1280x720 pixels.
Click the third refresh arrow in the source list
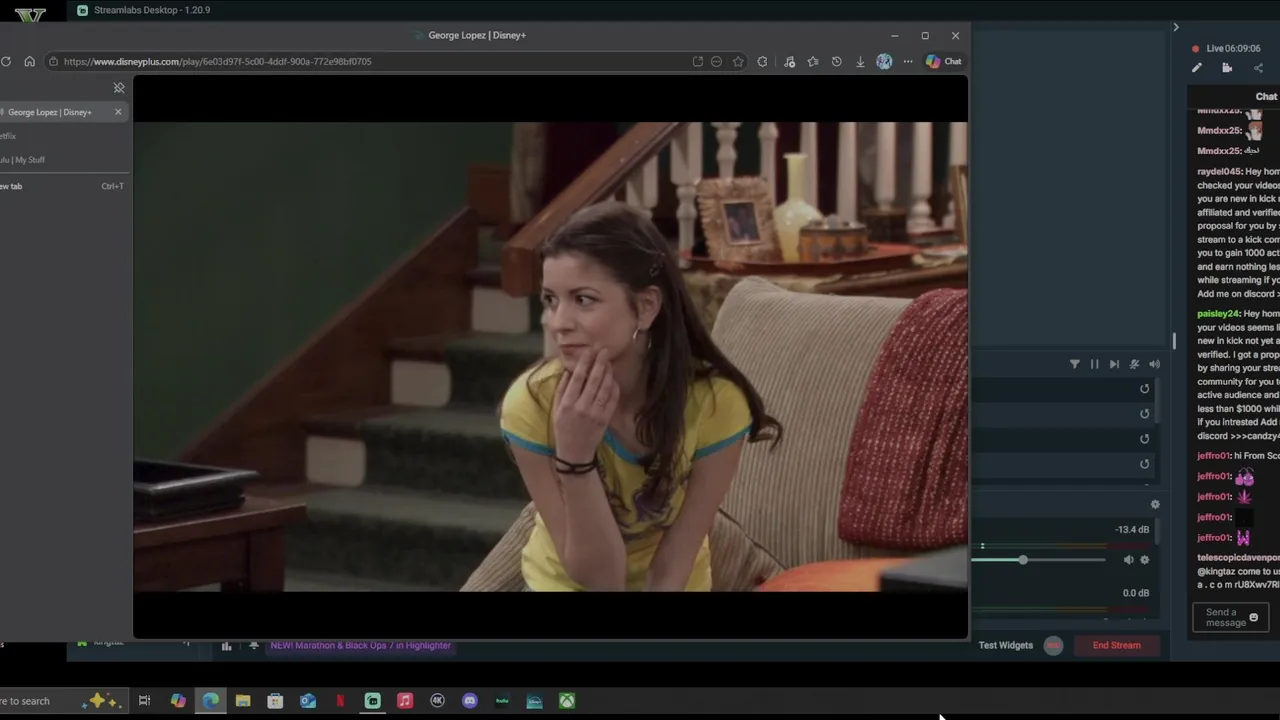click(x=1145, y=439)
